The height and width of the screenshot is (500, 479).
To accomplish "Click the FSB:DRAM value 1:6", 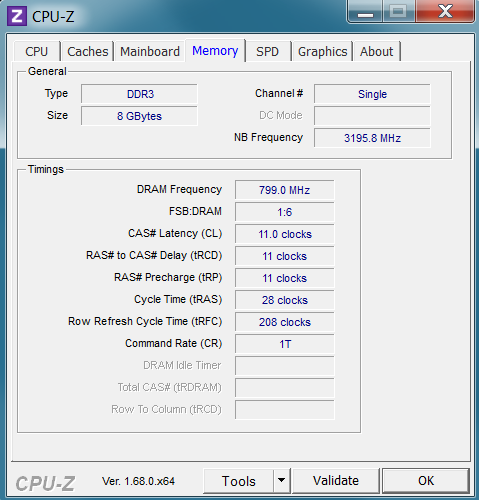I will tap(285, 212).
